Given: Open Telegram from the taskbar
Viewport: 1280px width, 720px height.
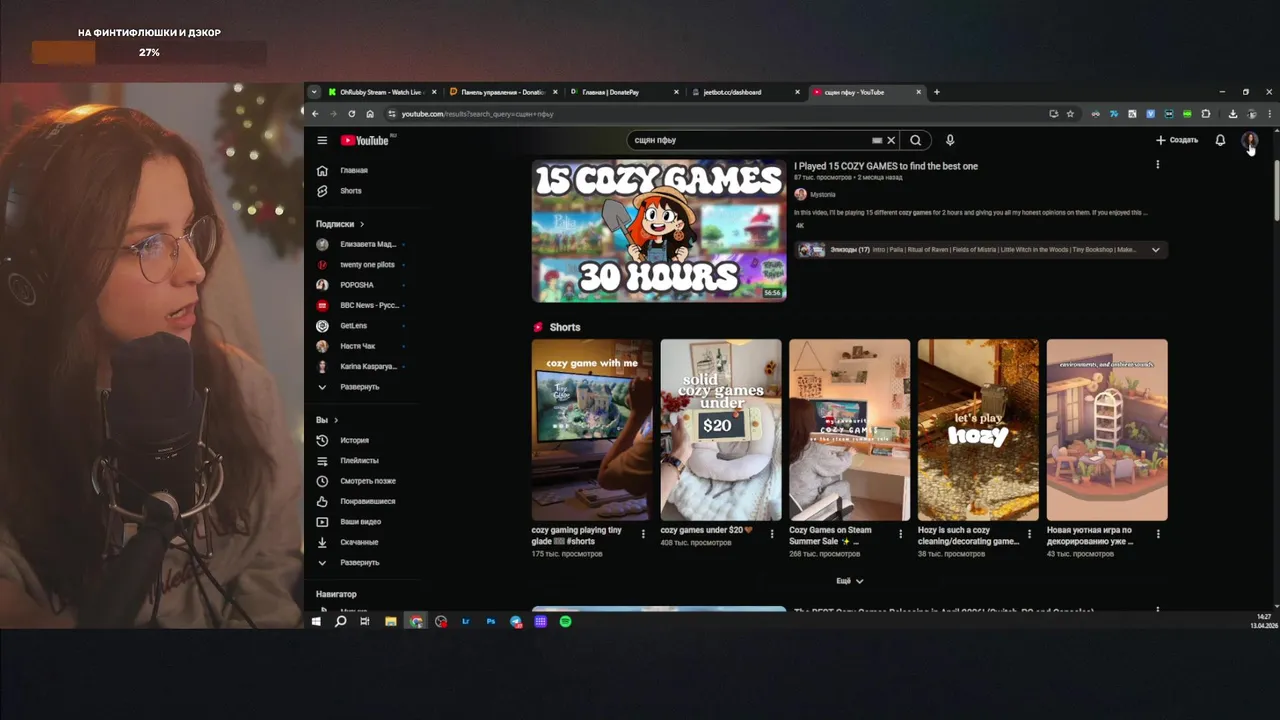Looking at the screenshot, I should coord(516,621).
